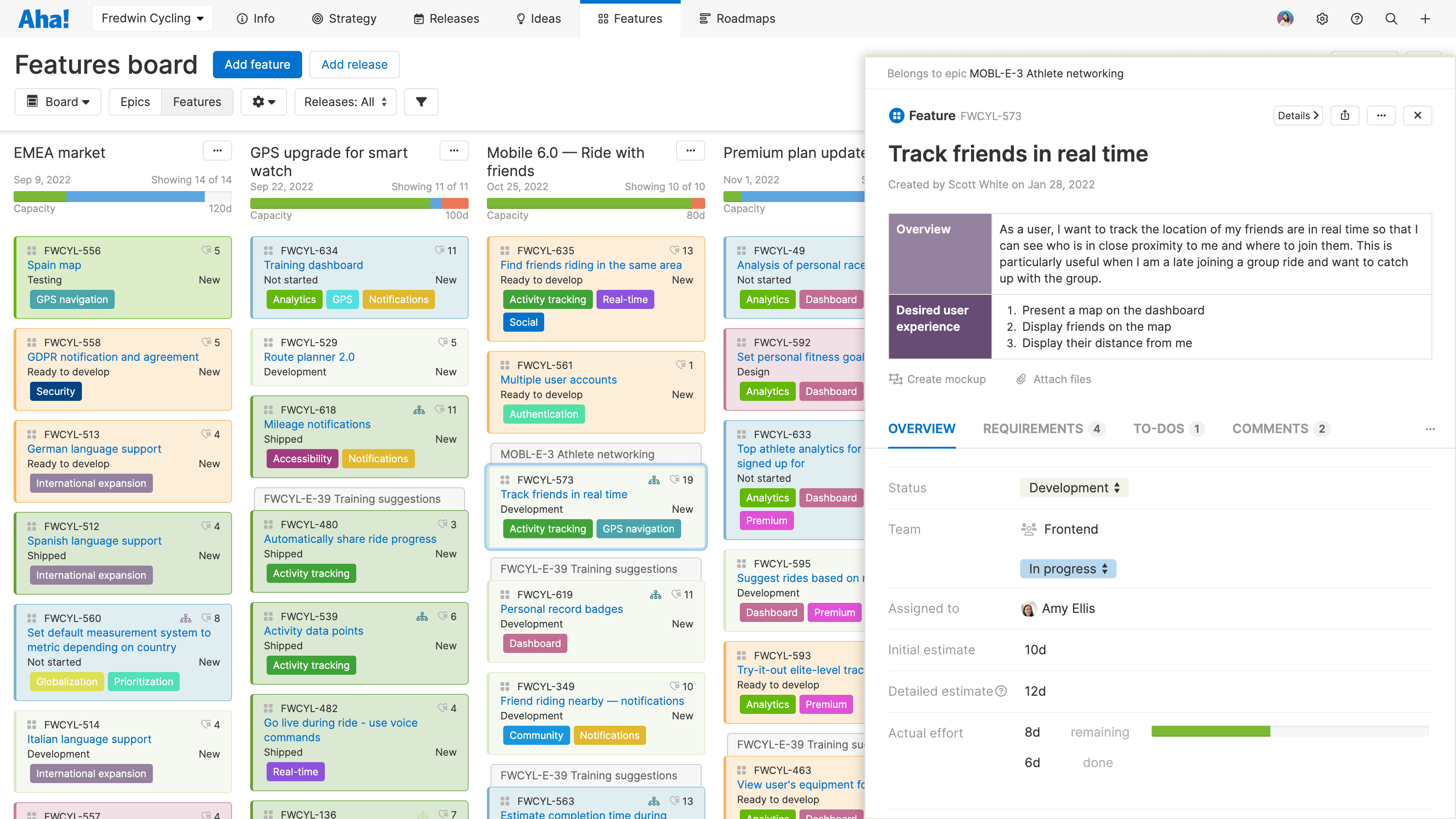Open global search with the magnifier icon
This screenshot has height=819, width=1456.
(1390, 18)
